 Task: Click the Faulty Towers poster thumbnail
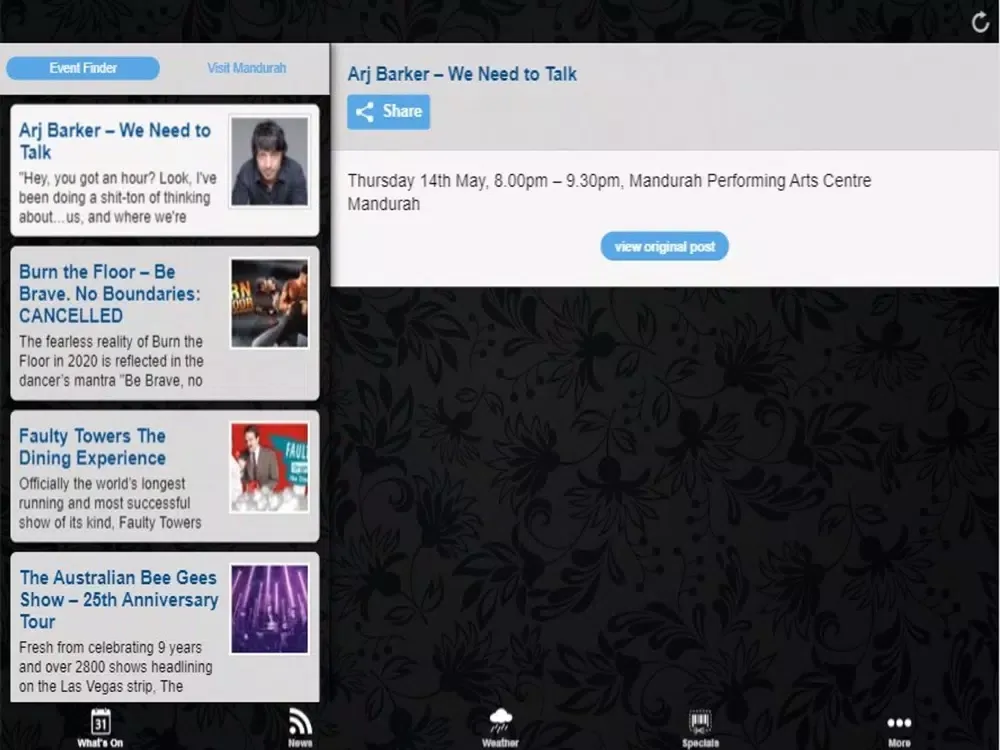click(x=269, y=467)
